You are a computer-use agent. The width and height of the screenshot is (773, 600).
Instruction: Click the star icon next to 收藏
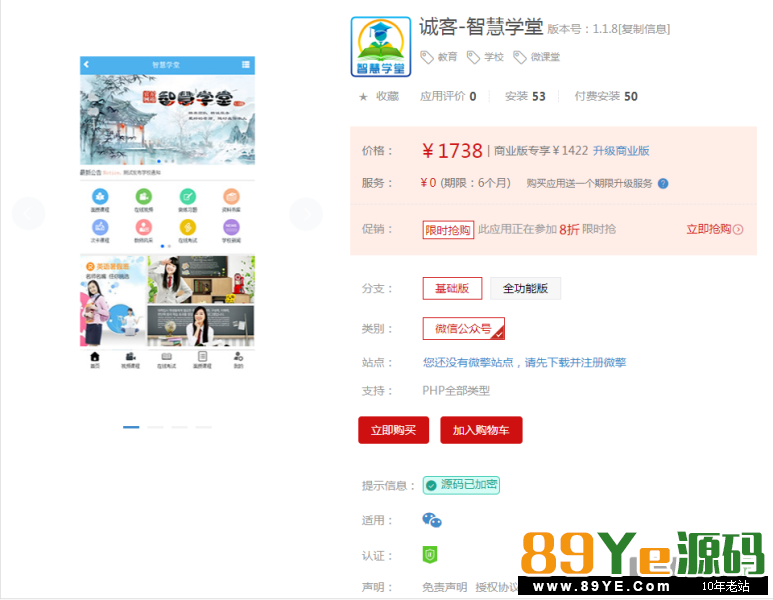point(363,97)
